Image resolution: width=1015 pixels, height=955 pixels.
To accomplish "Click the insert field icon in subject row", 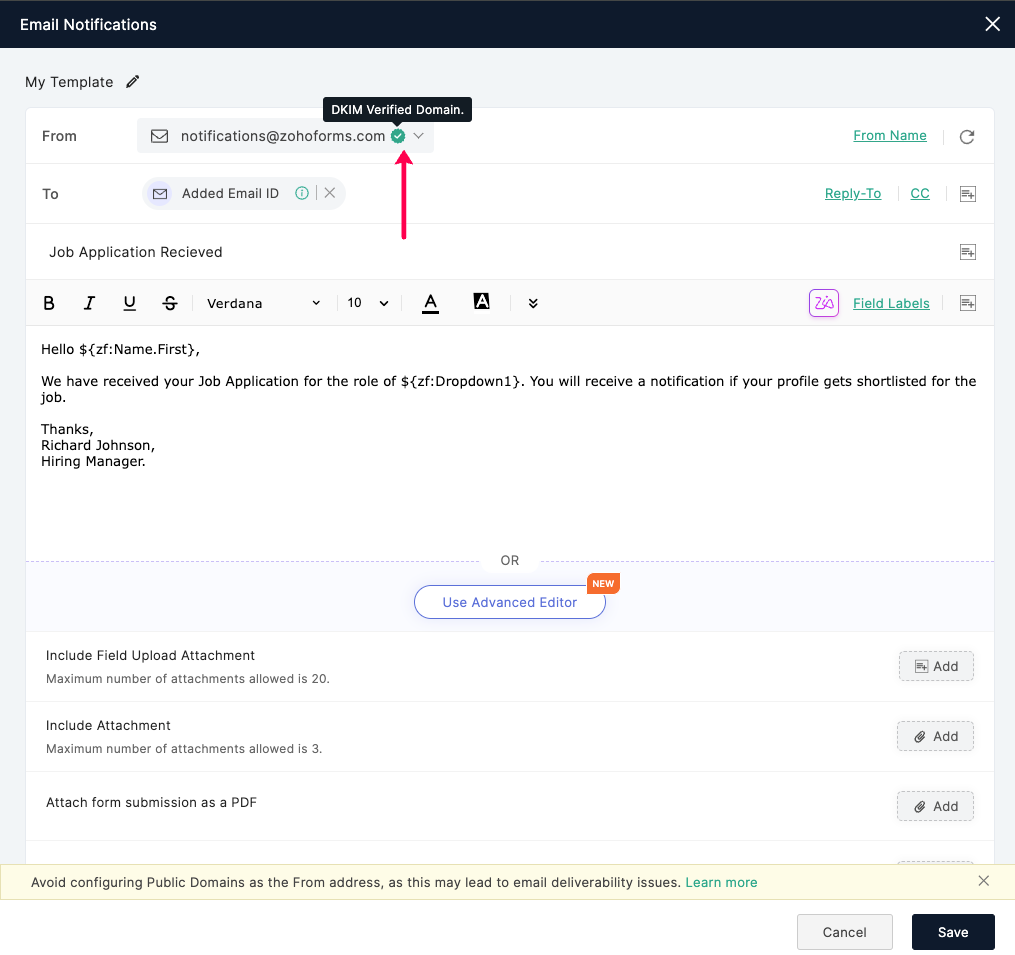I will coord(968,252).
